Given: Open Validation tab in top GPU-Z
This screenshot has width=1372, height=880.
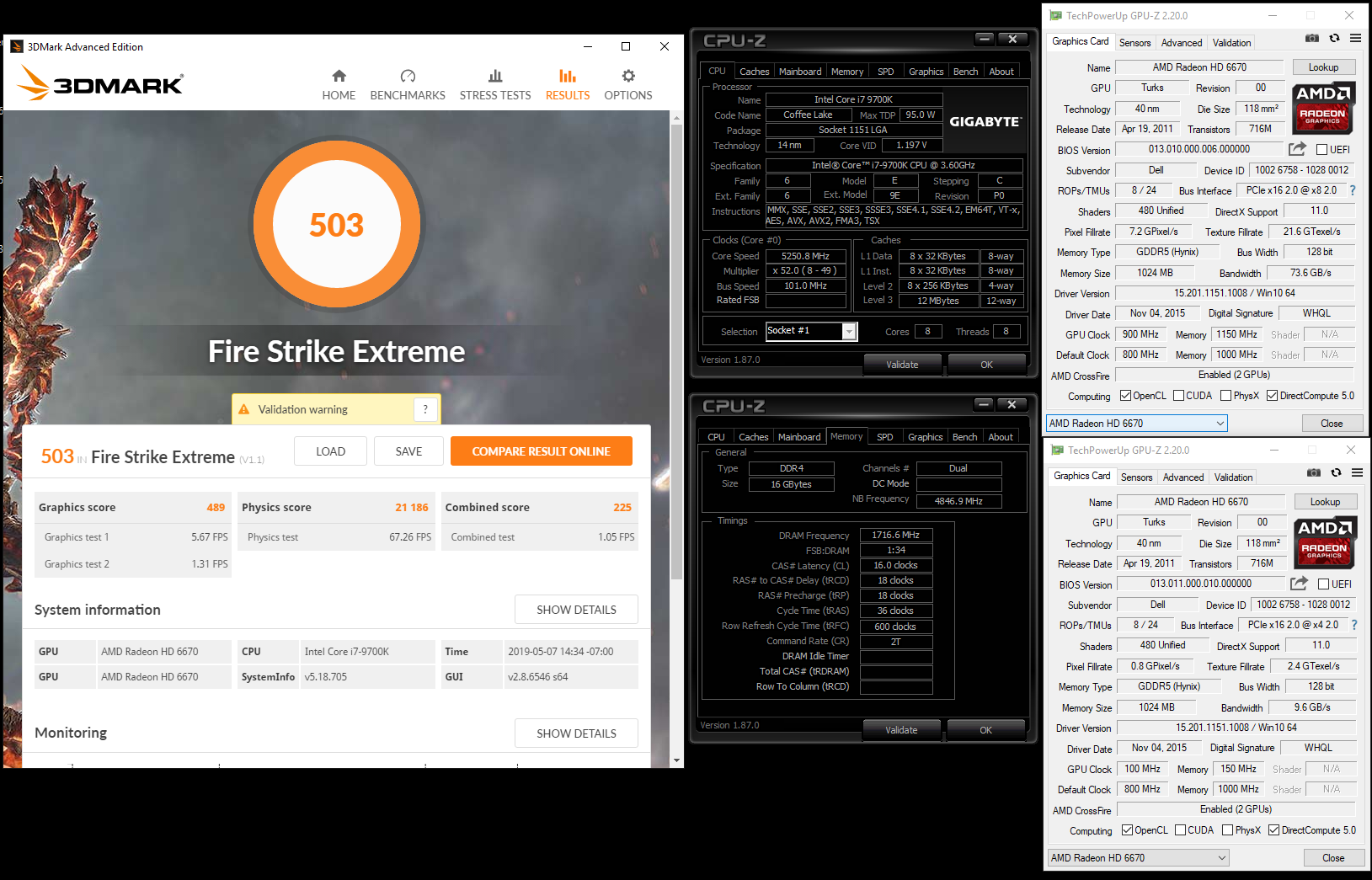Looking at the screenshot, I should [1231, 43].
